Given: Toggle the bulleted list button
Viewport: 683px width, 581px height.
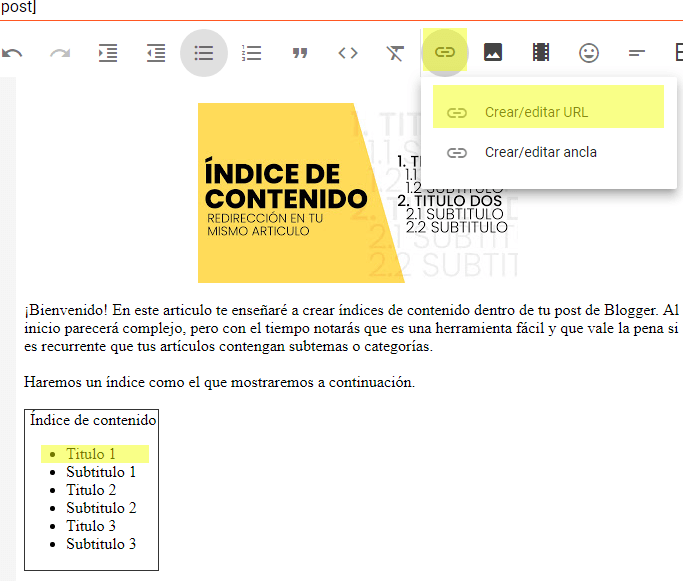Looking at the screenshot, I should (204, 53).
